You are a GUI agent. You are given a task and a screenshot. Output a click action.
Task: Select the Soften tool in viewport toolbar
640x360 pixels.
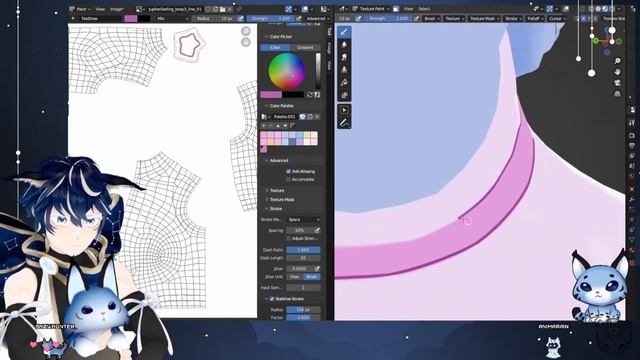point(344,44)
